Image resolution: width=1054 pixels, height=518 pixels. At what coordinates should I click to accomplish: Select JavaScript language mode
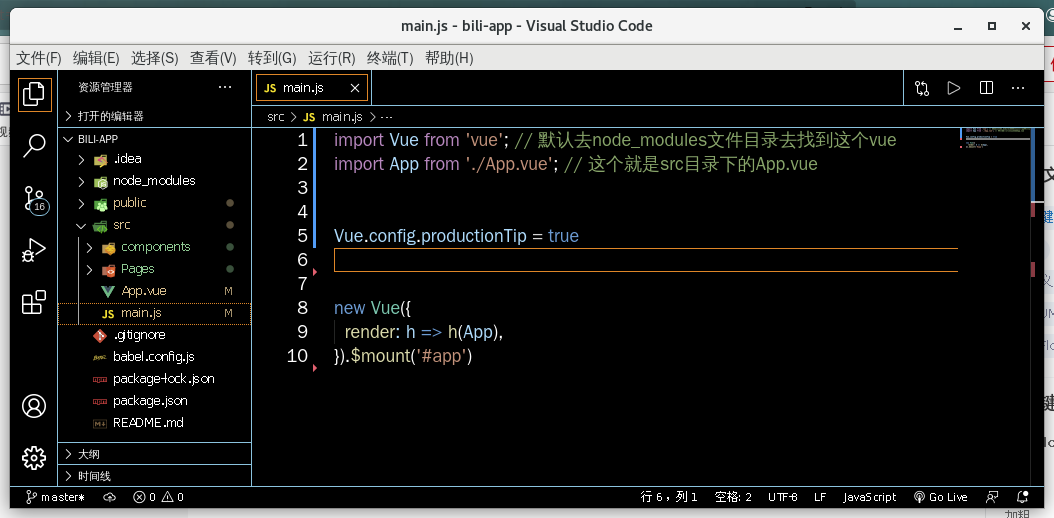[x=870, y=497]
